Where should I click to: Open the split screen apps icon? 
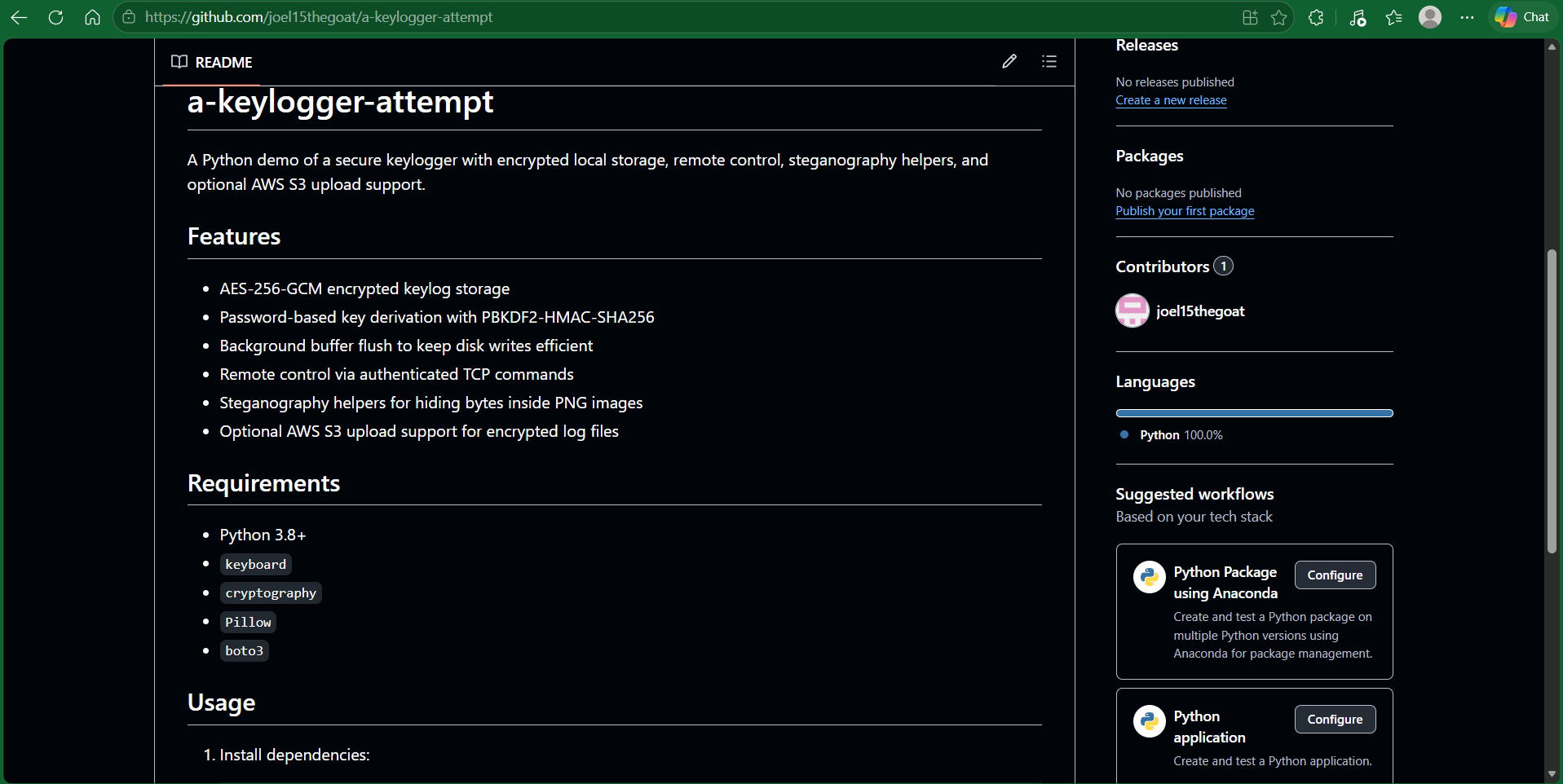(1250, 17)
